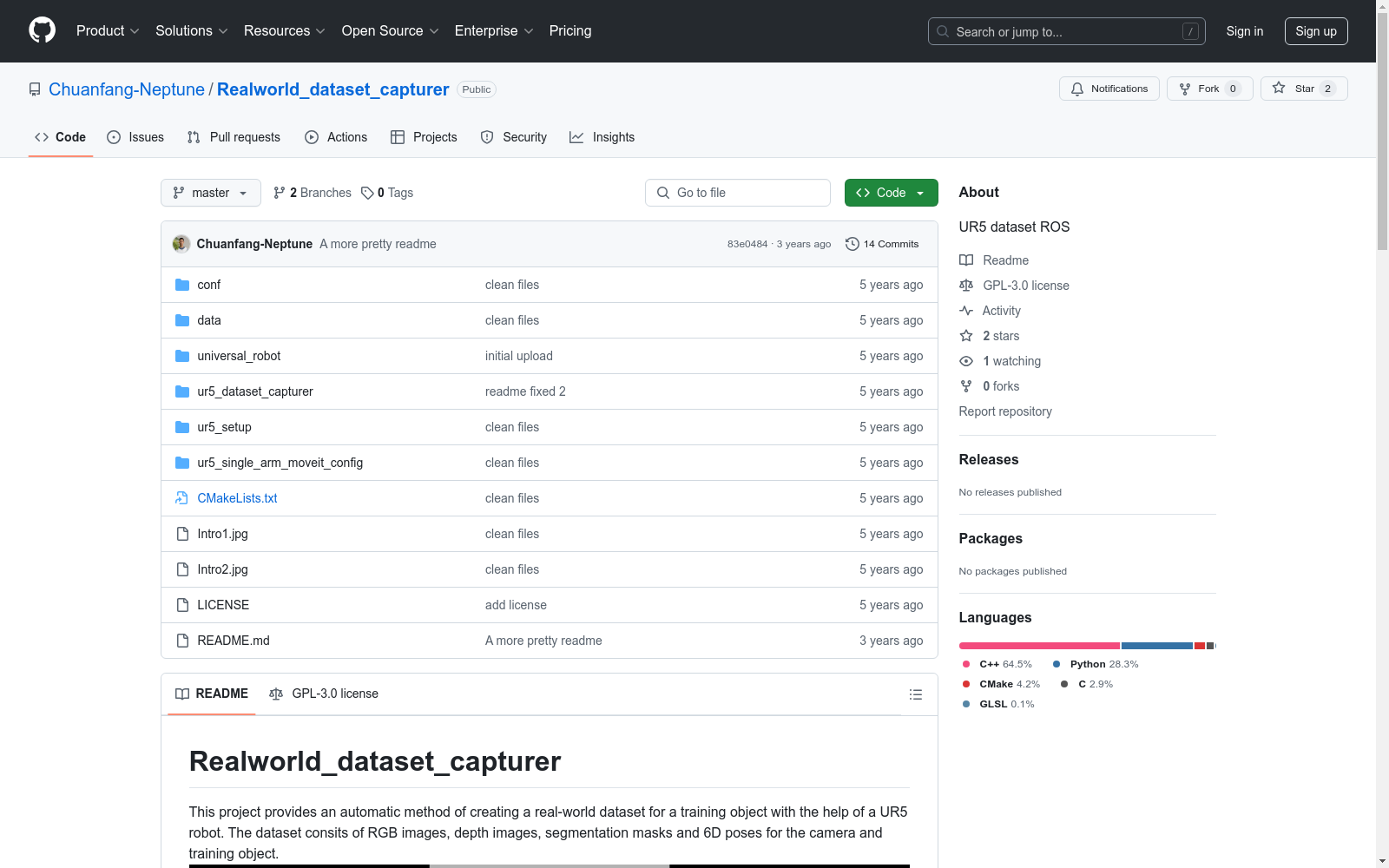Expand the Resources menu

(285, 30)
